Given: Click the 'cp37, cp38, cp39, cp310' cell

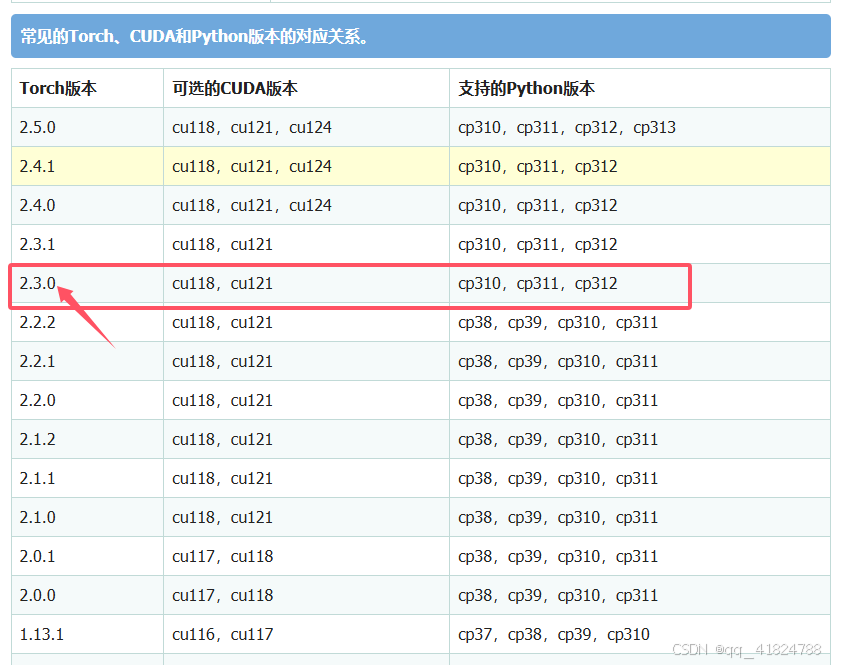Looking at the screenshot, I should coord(640,634).
